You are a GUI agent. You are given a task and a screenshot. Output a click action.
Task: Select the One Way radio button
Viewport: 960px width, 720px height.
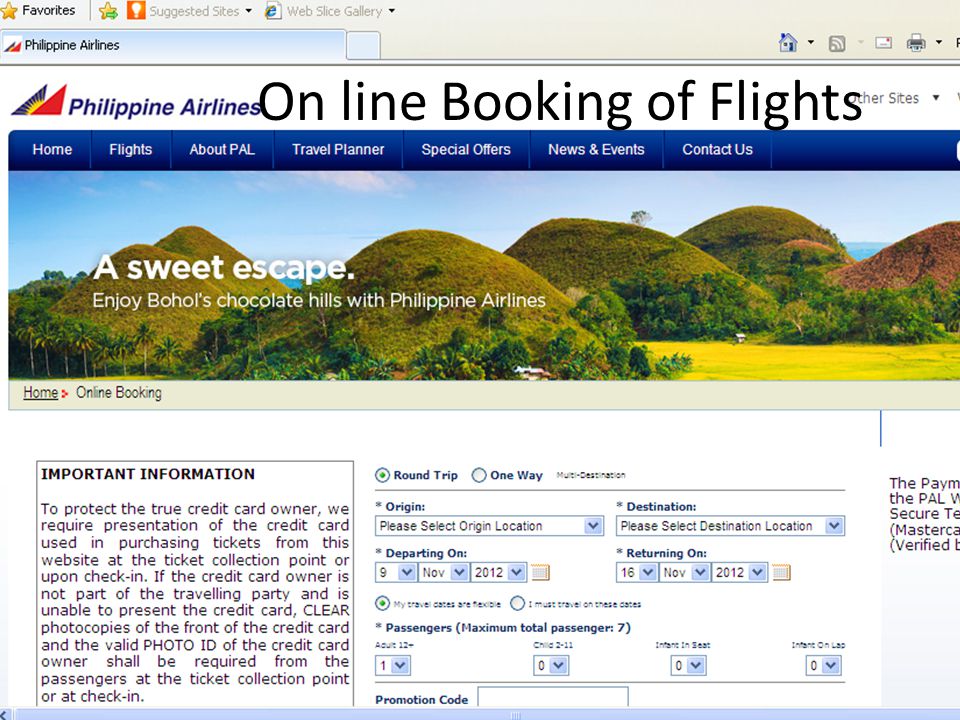click(x=479, y=475)
